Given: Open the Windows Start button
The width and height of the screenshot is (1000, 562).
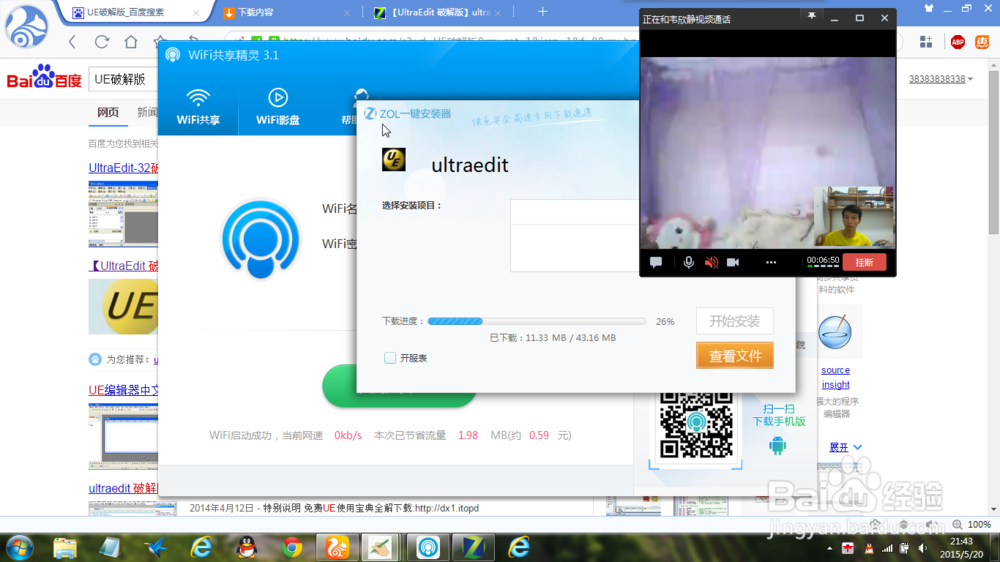Looking at the screenshot, I should click(19, 548).
